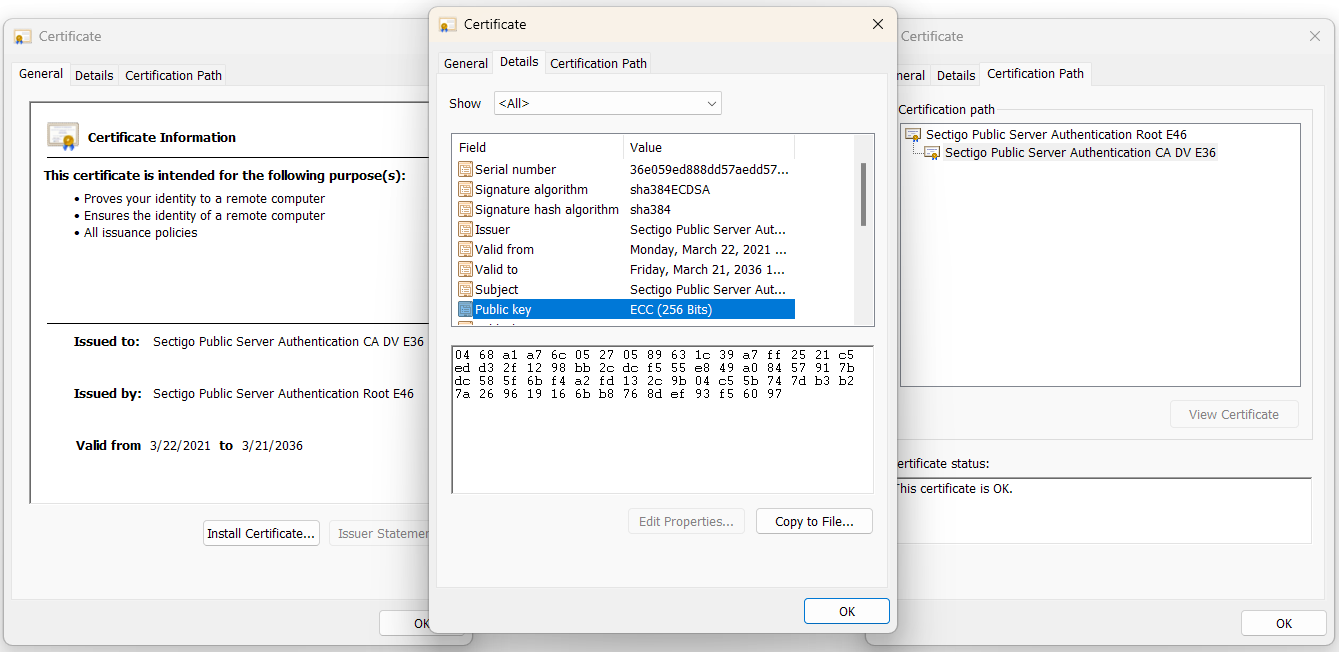
Task: Click Issued by name in left window
Action: pyautogui.click(x=283, y=394)
